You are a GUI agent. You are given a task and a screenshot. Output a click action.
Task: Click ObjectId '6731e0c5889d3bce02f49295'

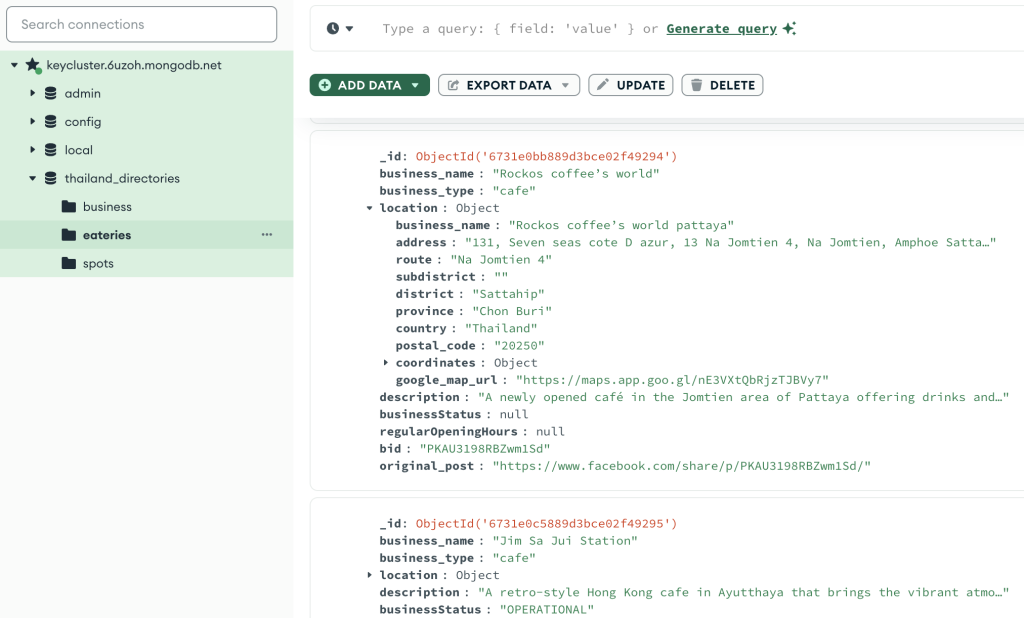click(546, 523)
